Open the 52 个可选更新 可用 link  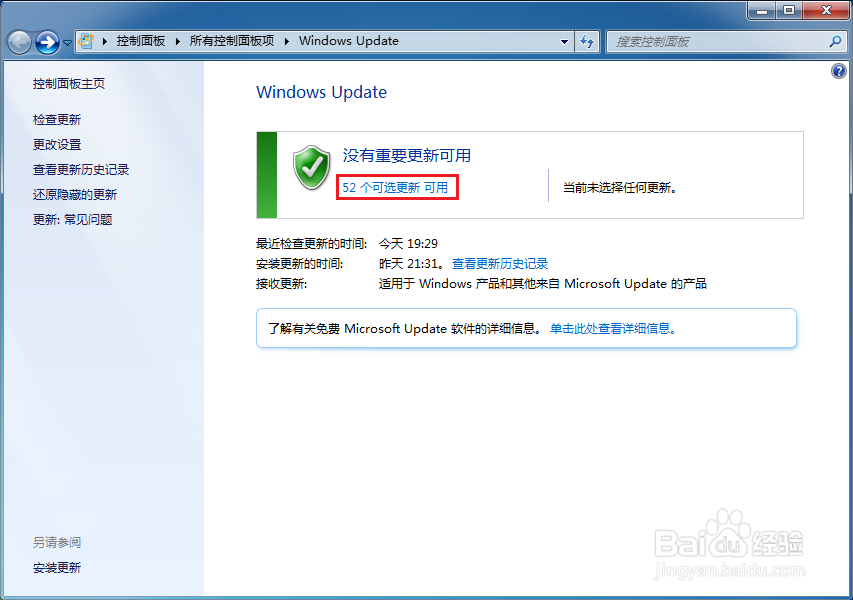397,187
